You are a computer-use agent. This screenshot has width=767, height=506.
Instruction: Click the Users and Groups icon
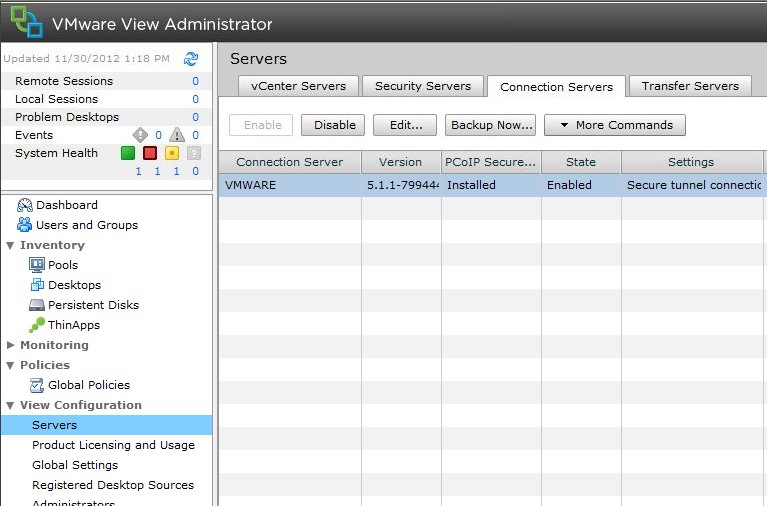[x=24, y=225]
